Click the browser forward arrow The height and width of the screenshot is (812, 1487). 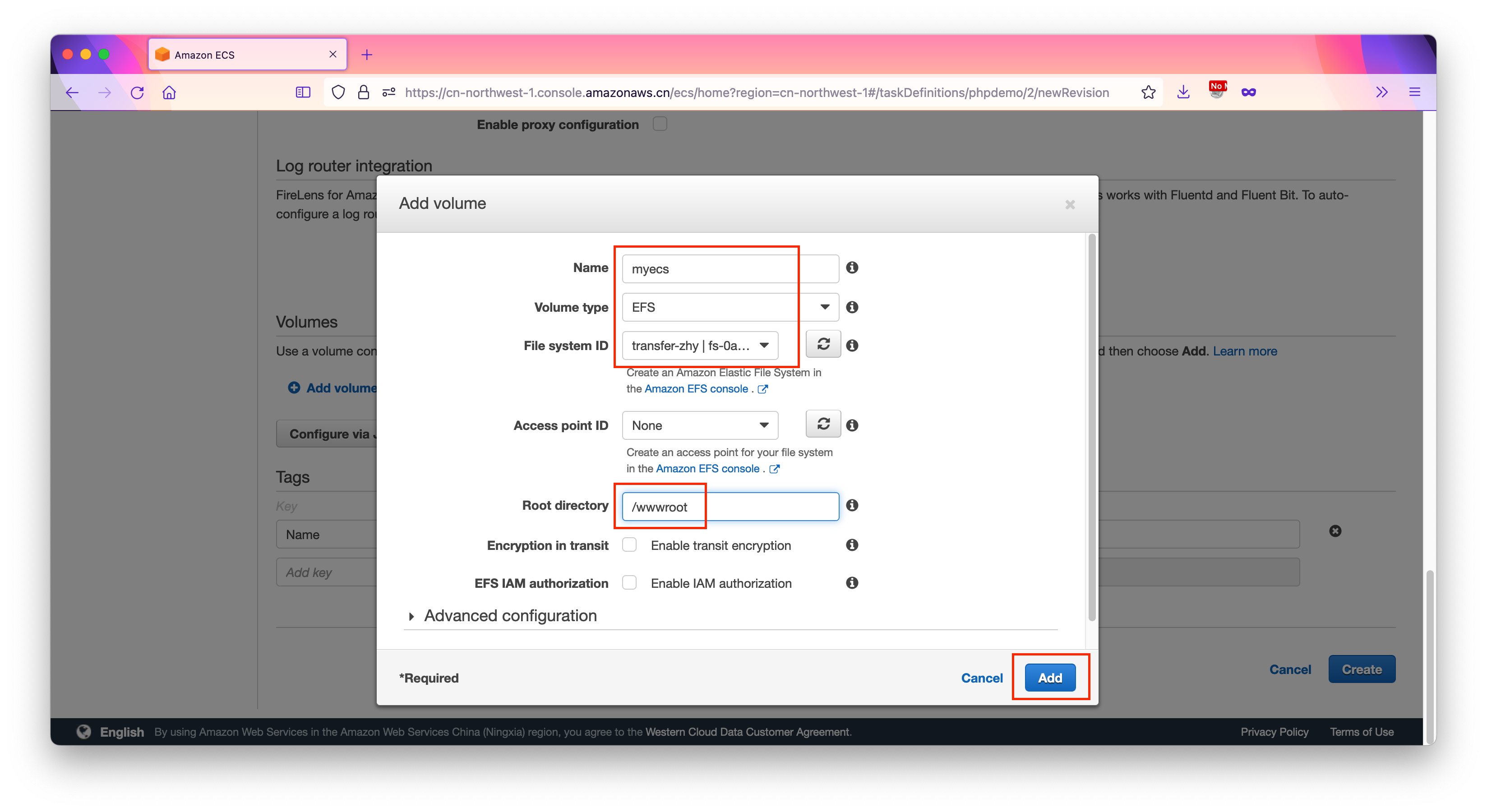click(105, 92)
